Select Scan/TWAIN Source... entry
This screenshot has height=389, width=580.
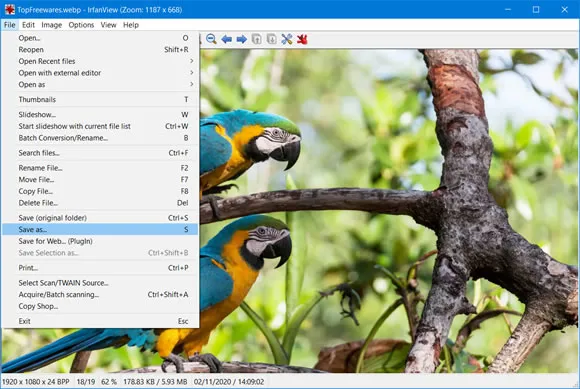(x=100, y=283)
